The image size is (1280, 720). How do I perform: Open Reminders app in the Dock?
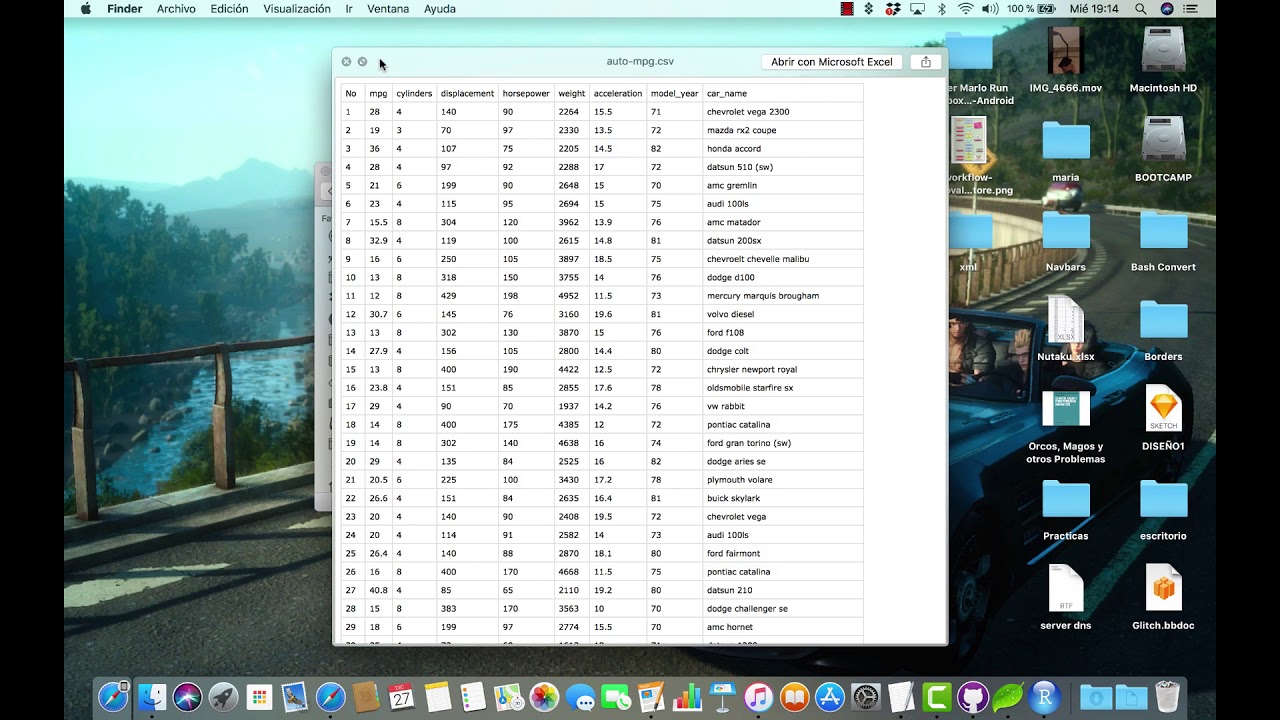point(473,697)
